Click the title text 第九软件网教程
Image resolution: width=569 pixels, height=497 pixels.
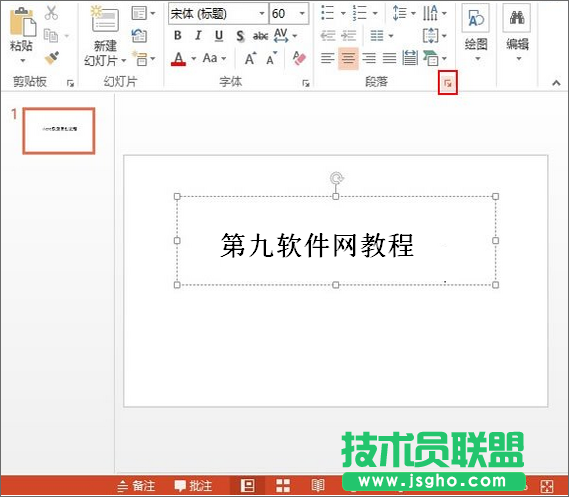pyautogui.click(x=317, y=245)
